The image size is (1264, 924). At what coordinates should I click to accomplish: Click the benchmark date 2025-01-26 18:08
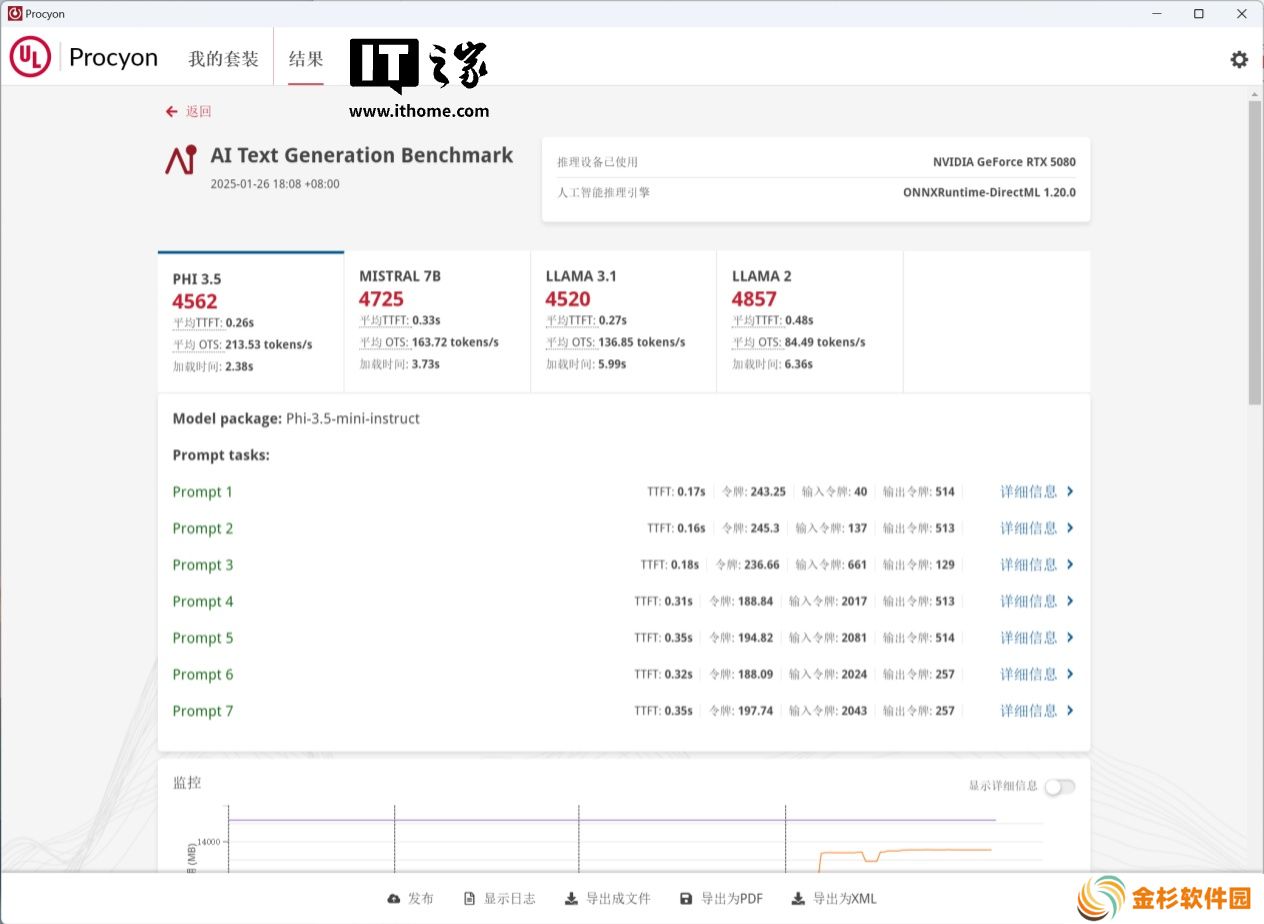pyautogui.click(x=275, y=184)
